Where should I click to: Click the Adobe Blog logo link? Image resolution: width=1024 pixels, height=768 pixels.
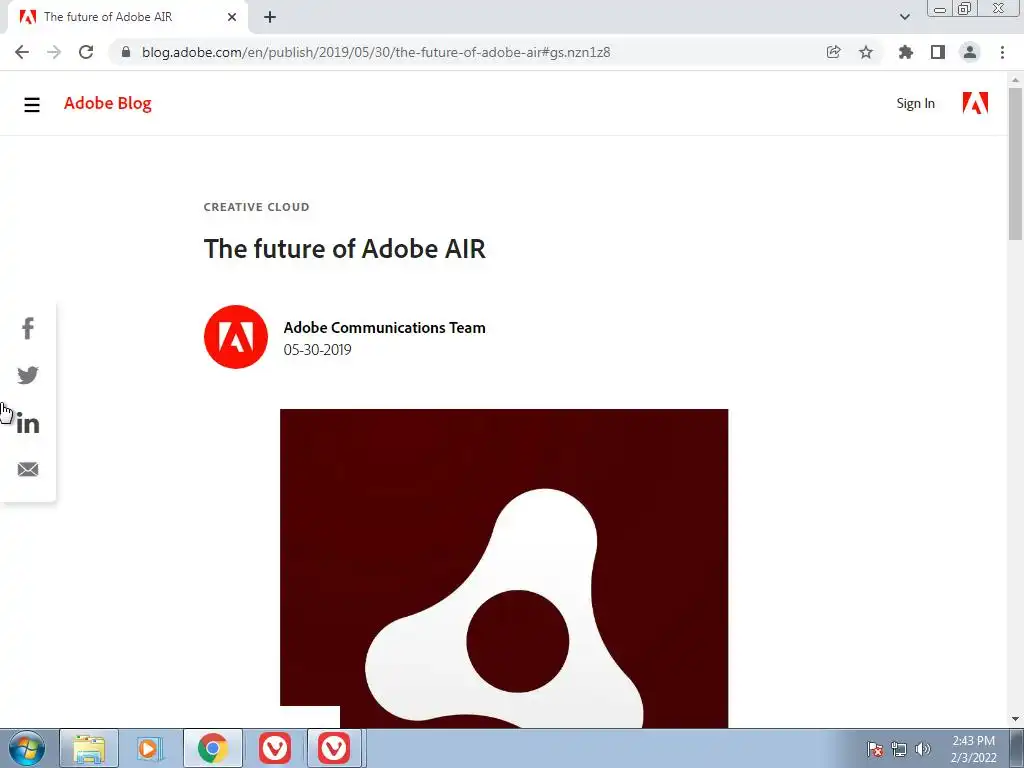tap(108, 103)
